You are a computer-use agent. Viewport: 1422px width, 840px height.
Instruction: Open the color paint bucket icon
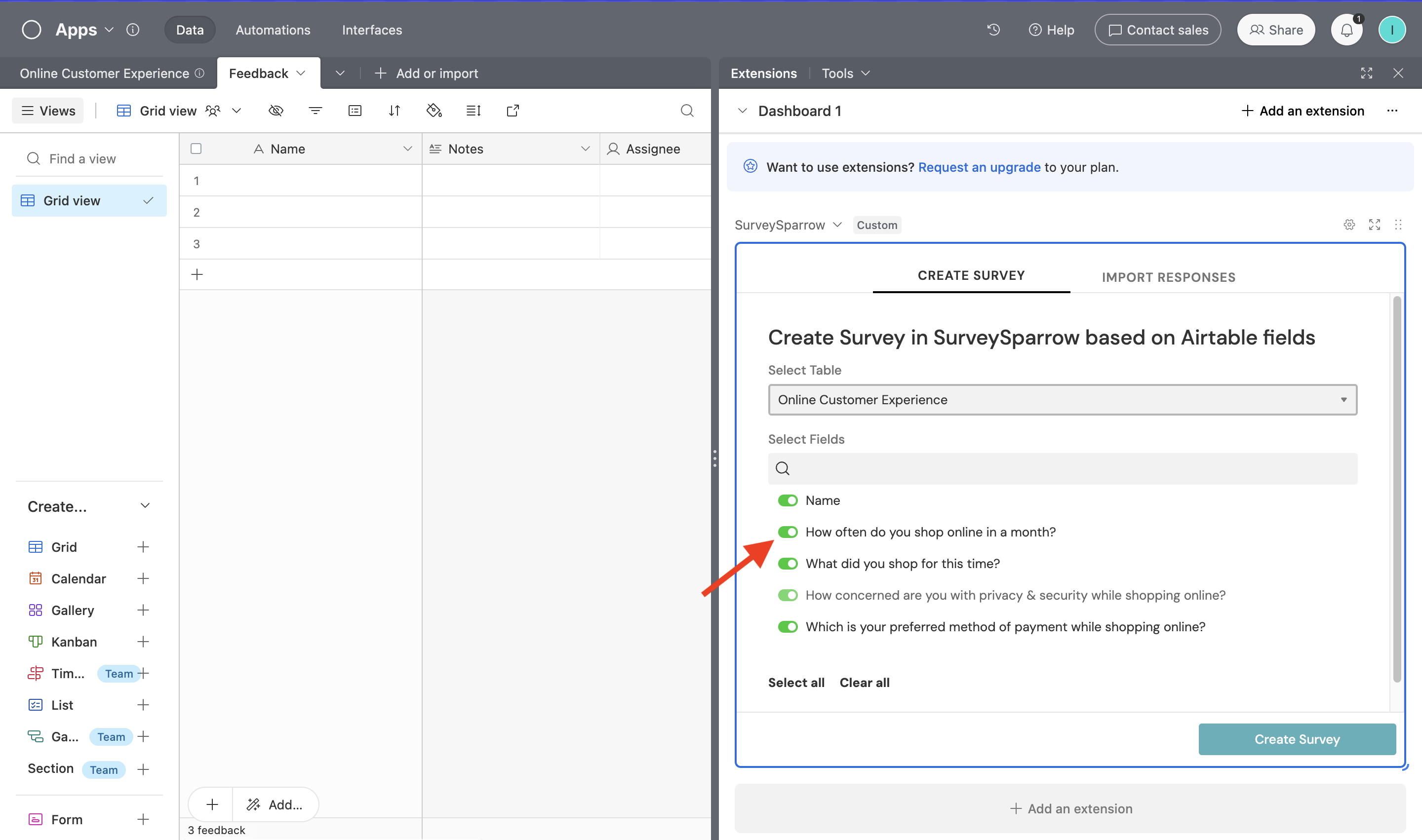(x=434, y=111)
